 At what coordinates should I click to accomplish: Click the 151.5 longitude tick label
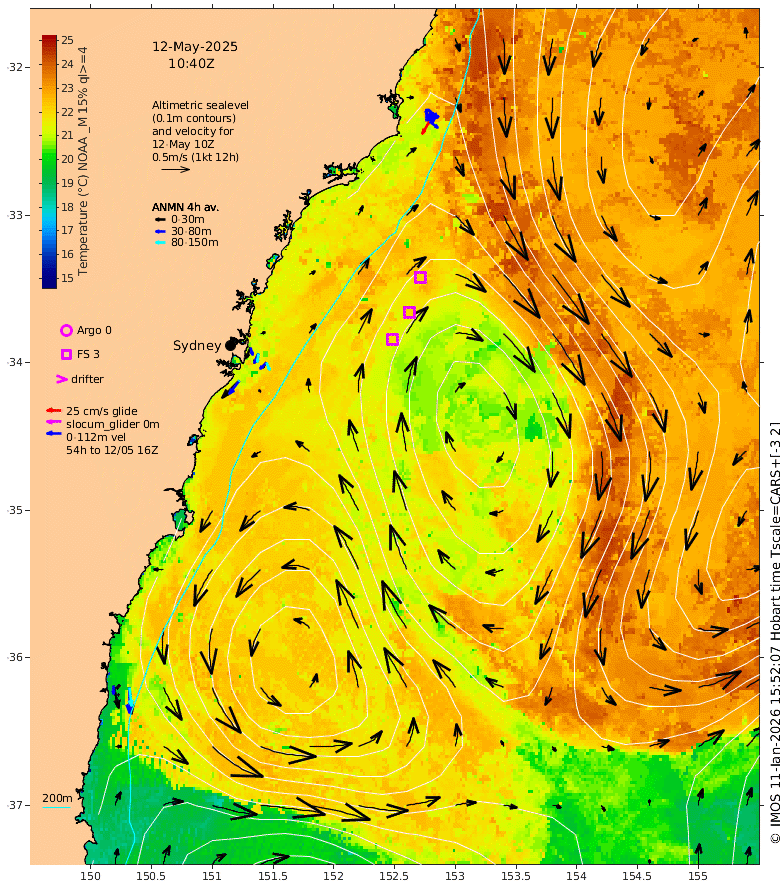click(x=273, y=876)
